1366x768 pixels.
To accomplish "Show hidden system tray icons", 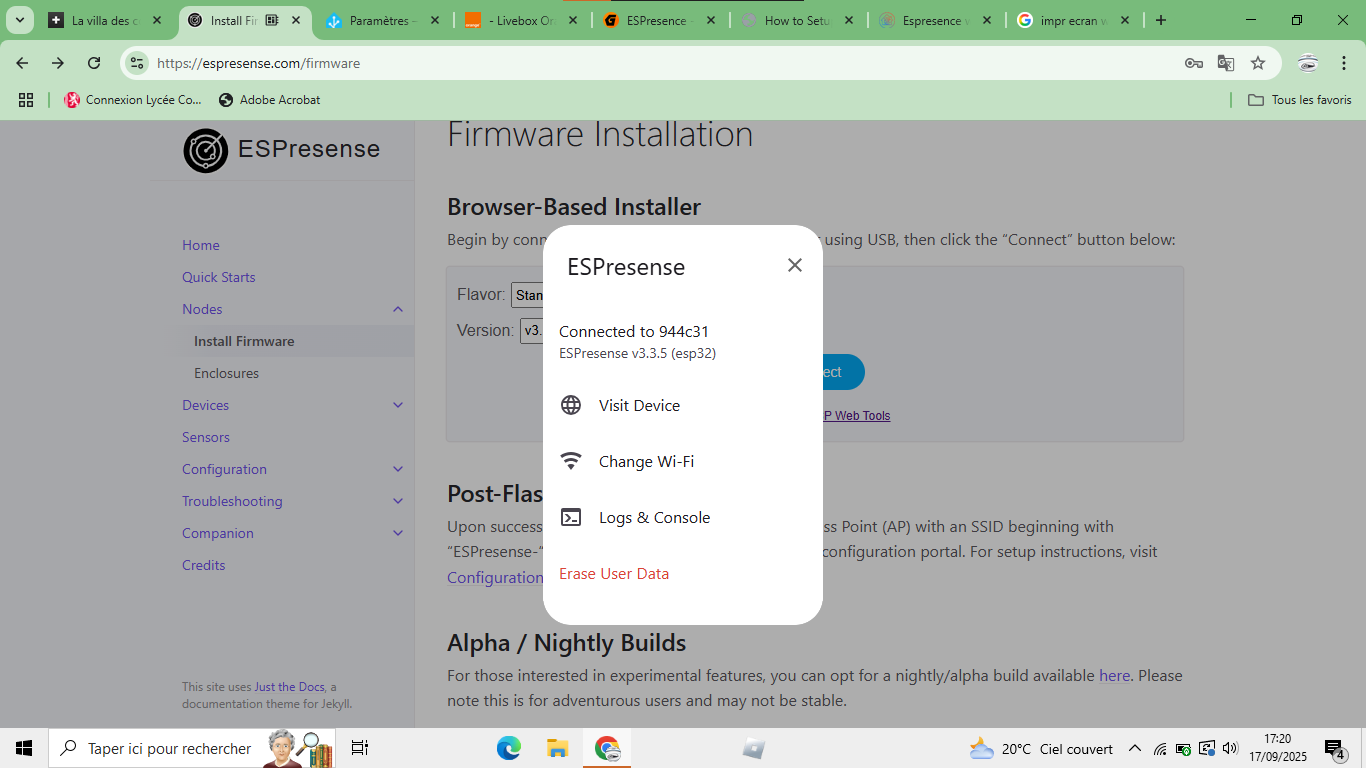I will click(x=1134, y=748).
